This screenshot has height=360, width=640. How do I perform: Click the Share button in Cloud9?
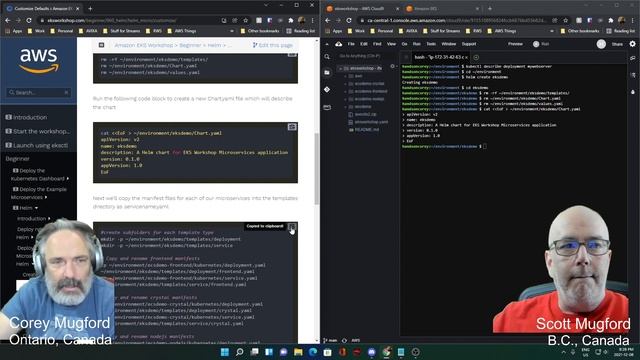[617, 44]
